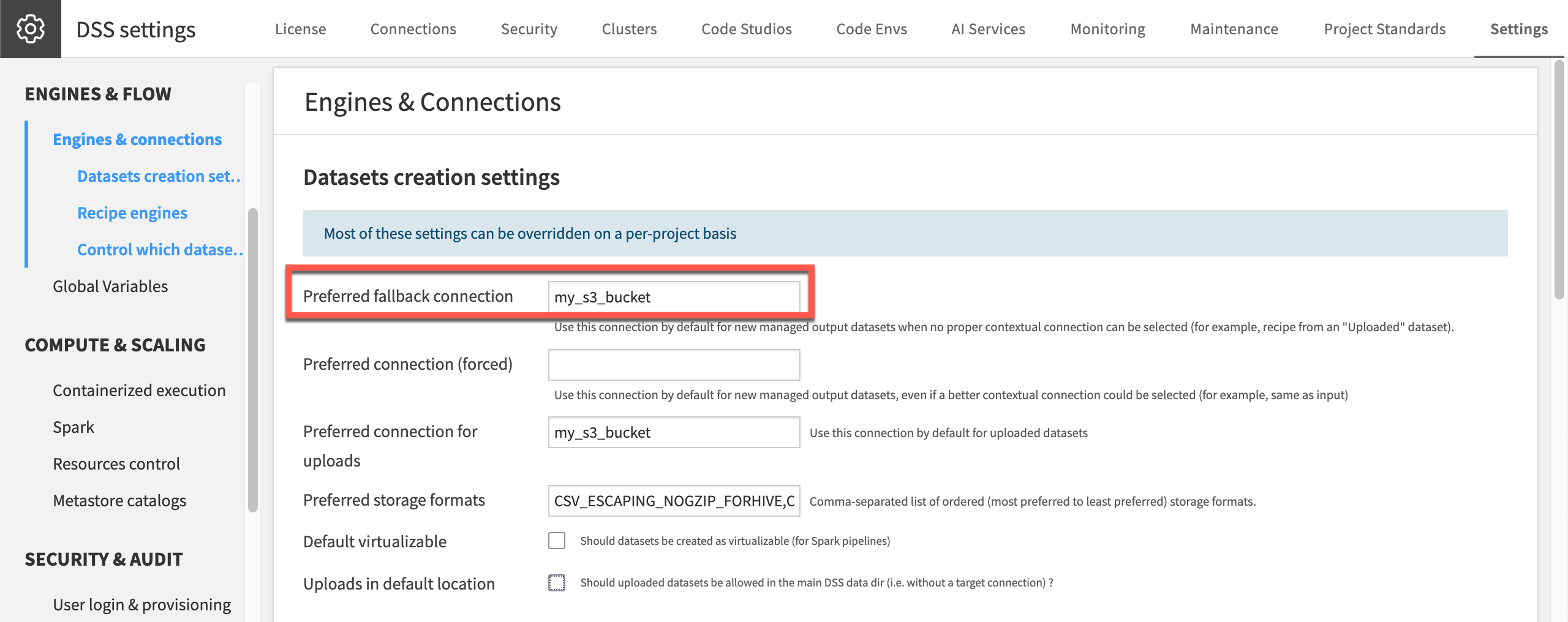Open Spark settings in sidebar

tap(73, 427)
